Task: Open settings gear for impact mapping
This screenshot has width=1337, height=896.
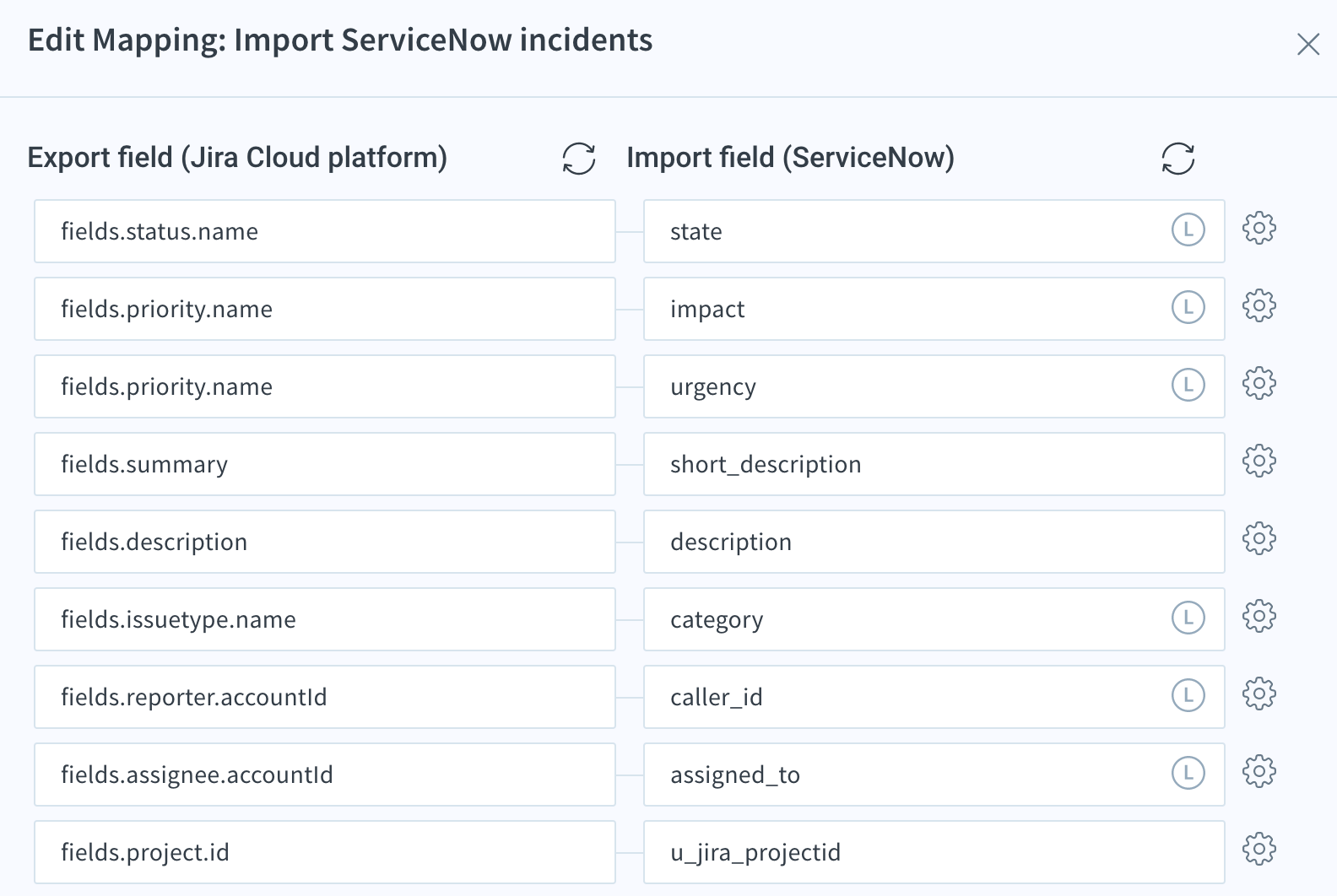Action: [1259, 305]
